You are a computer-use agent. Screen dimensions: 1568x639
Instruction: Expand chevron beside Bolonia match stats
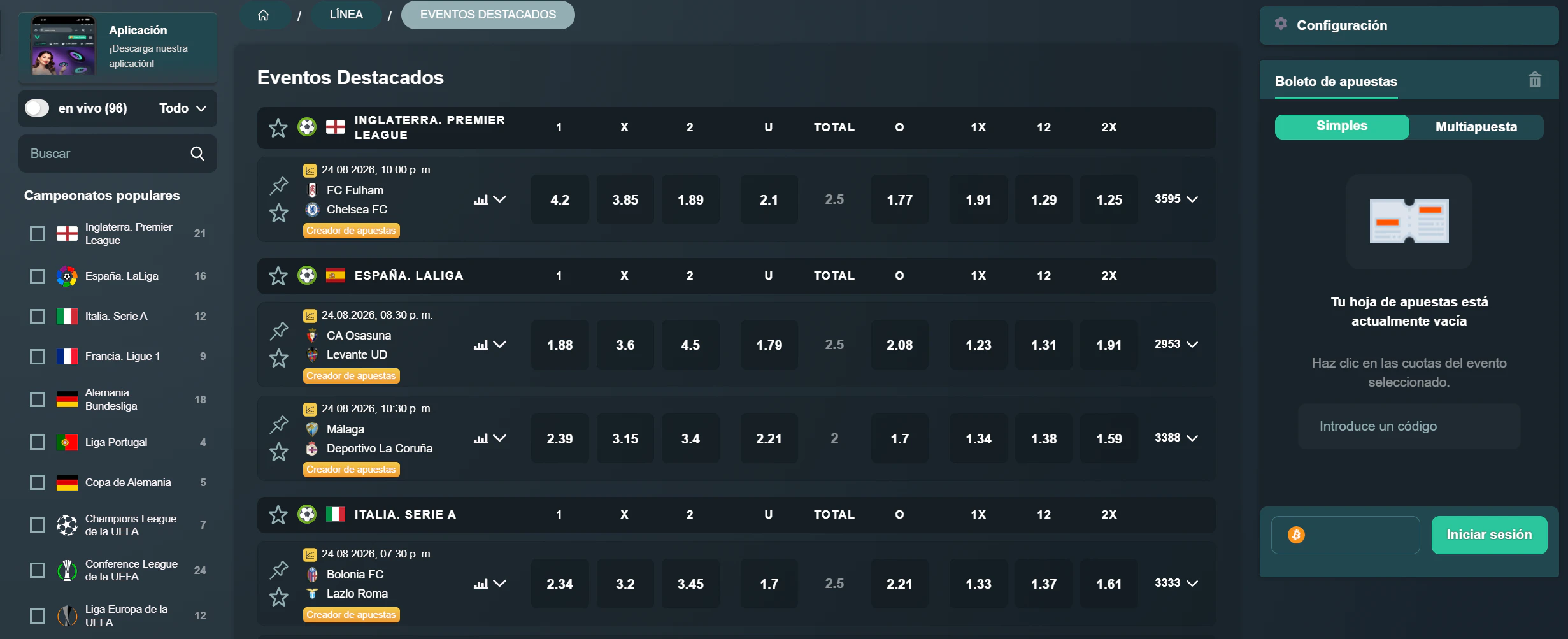(500, 584)
